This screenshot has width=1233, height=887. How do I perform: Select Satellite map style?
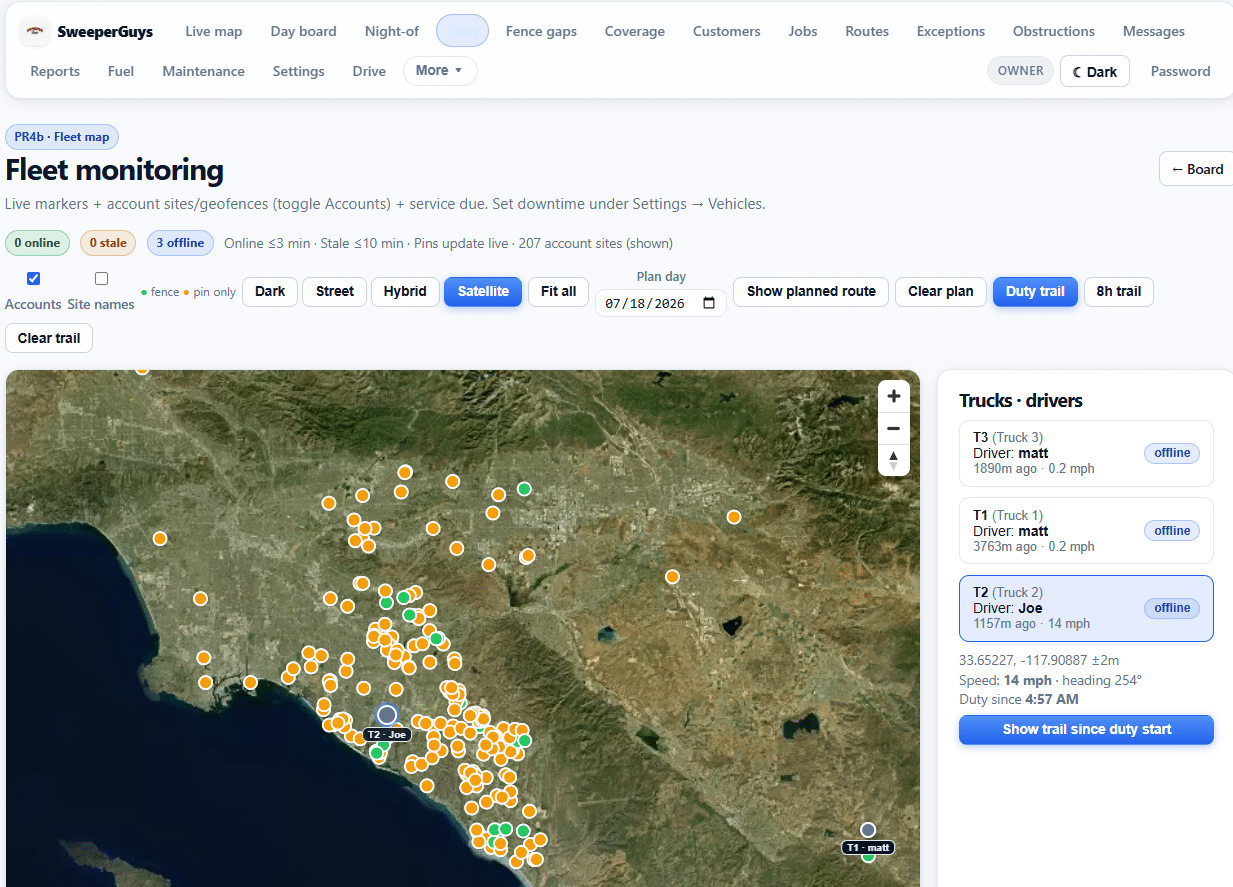click(x=483, y=291)
